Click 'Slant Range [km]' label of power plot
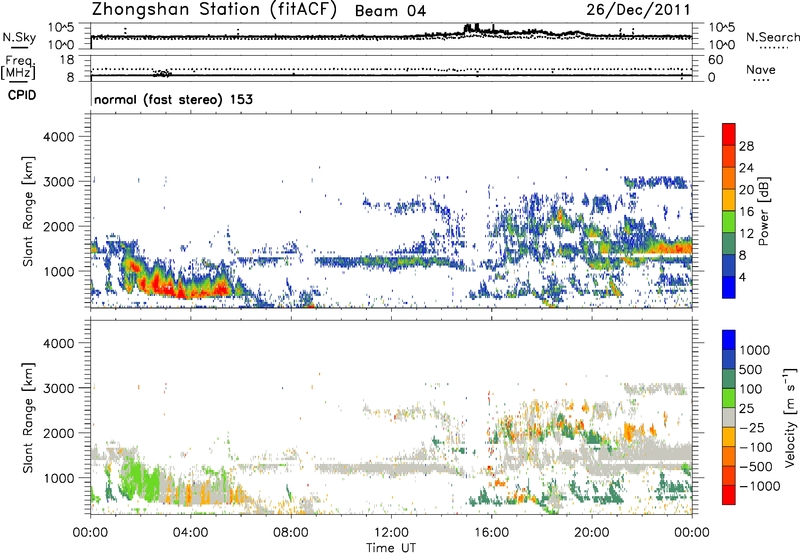Viewport: 800px width, 554px height. [28, 211]
